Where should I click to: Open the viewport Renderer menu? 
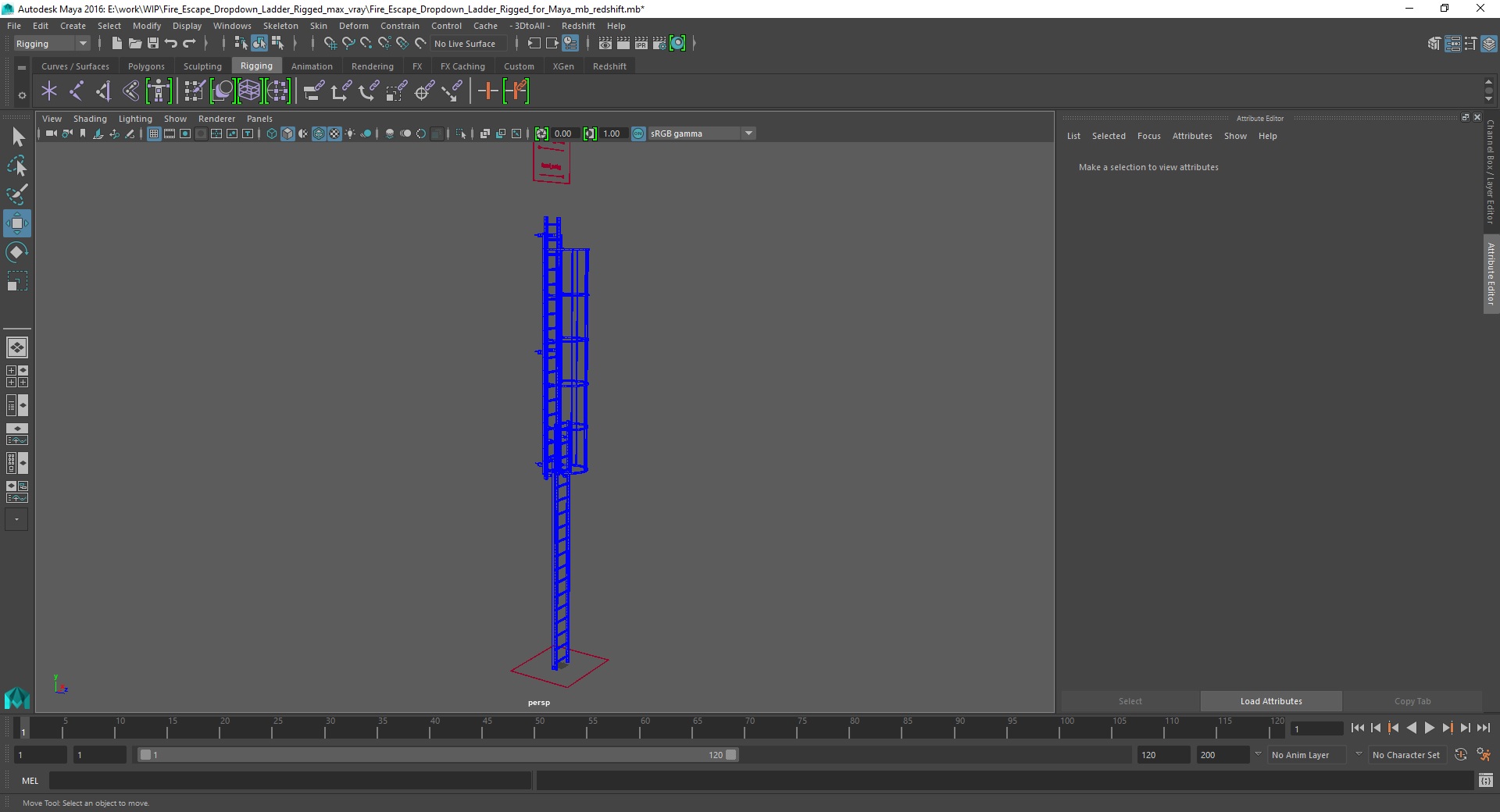tap(216, 119)
